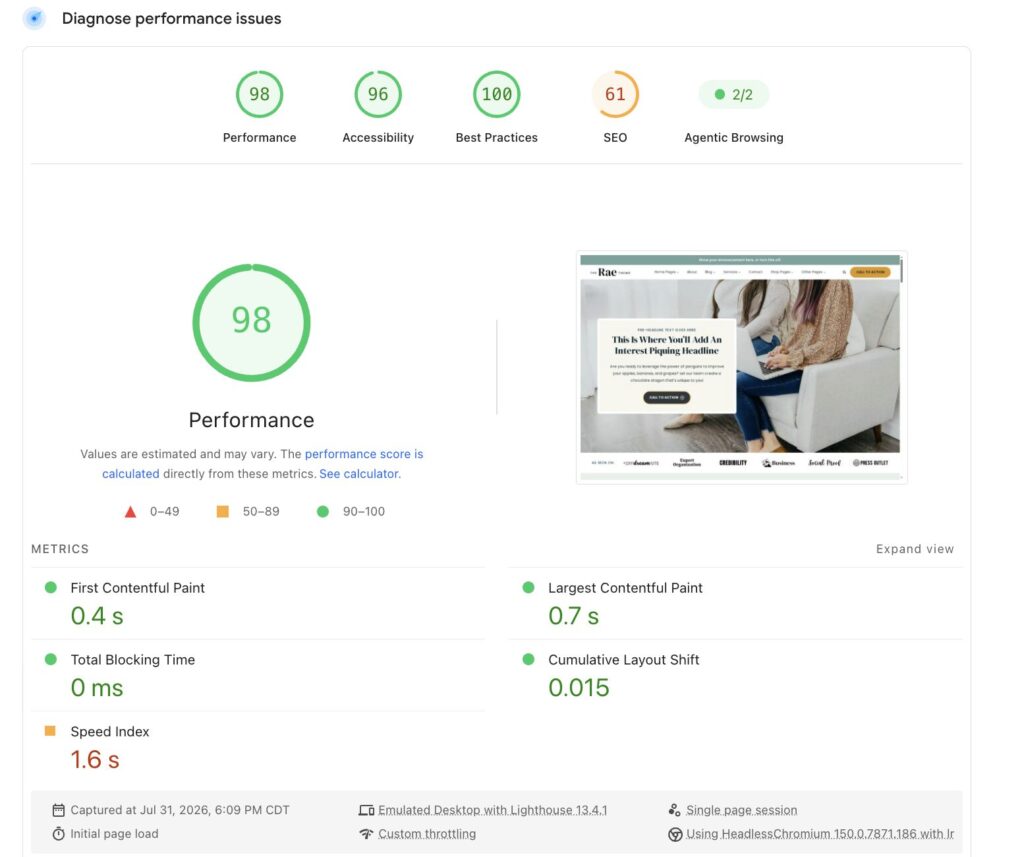The image size is (1024, 857).
Task: Click the devices icon next to Emulated Desktop
Action: (366, 810)
